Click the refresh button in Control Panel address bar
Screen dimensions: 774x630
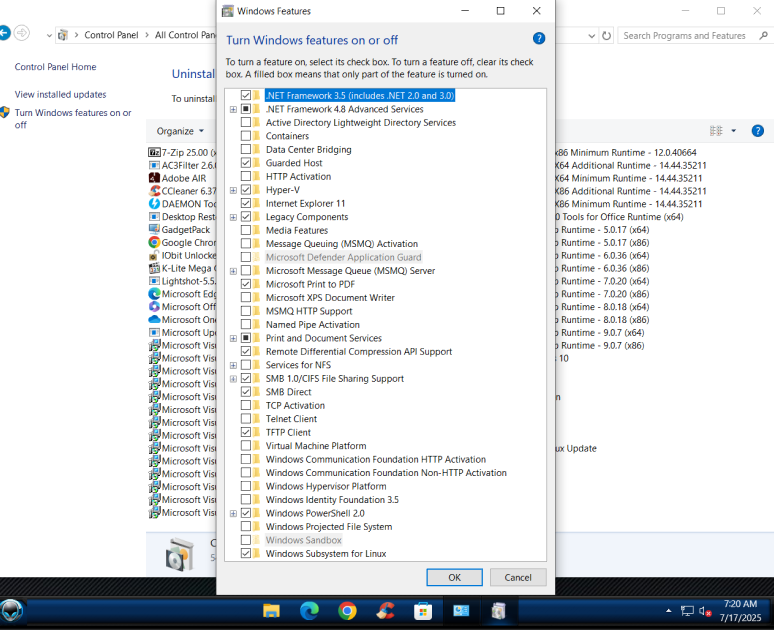click(x=607, y=36)
